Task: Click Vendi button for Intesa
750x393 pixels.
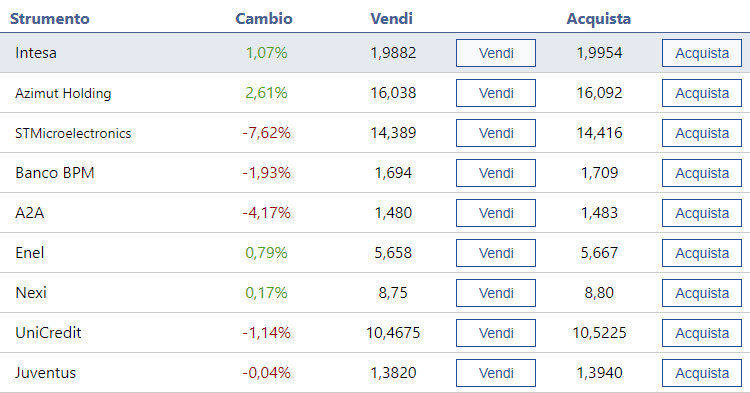Action: (496, 53)
